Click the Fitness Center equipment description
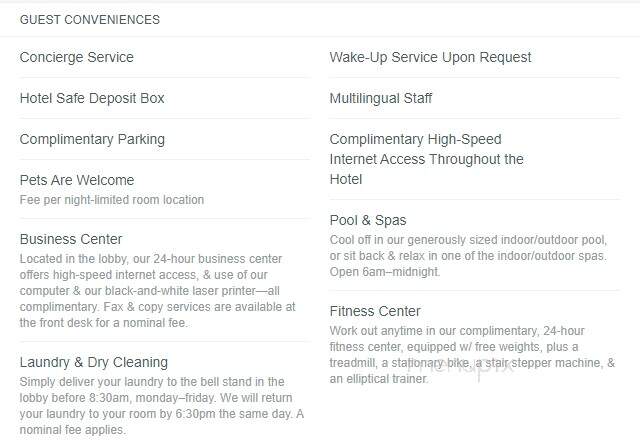 click(472, 355)
